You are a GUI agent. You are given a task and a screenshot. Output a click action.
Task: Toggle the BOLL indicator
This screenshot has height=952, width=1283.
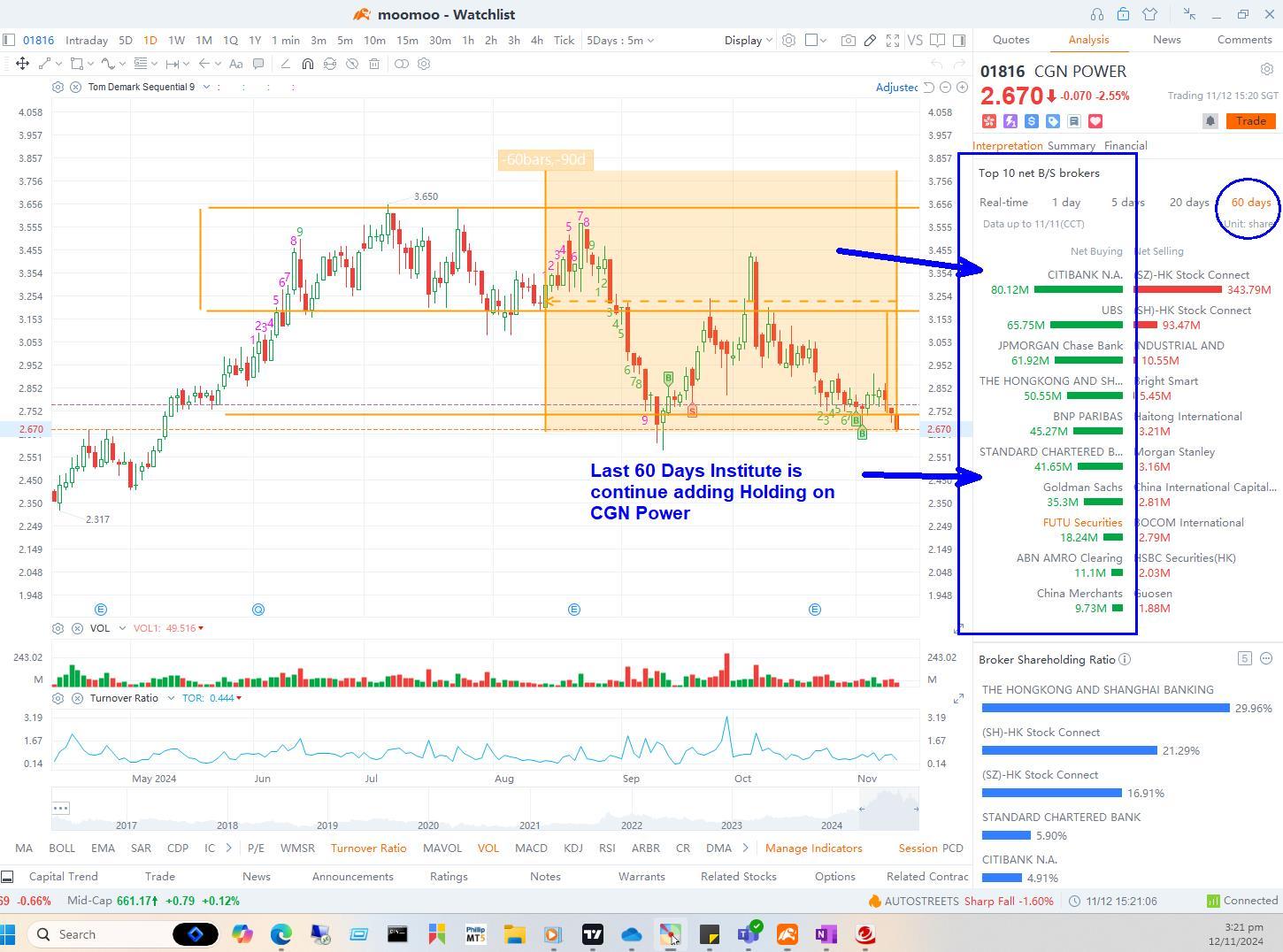[x=62, y=848]
